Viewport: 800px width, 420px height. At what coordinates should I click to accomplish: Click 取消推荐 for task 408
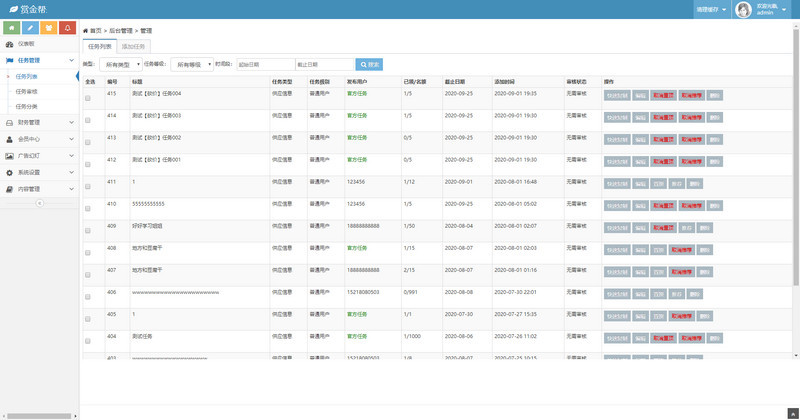682,250
